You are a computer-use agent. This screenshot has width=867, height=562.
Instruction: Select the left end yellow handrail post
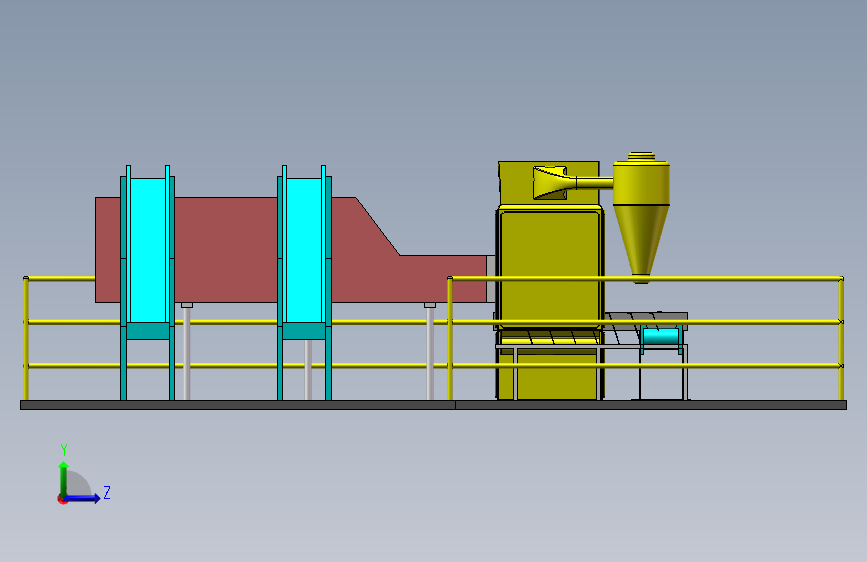click(25, 338)
